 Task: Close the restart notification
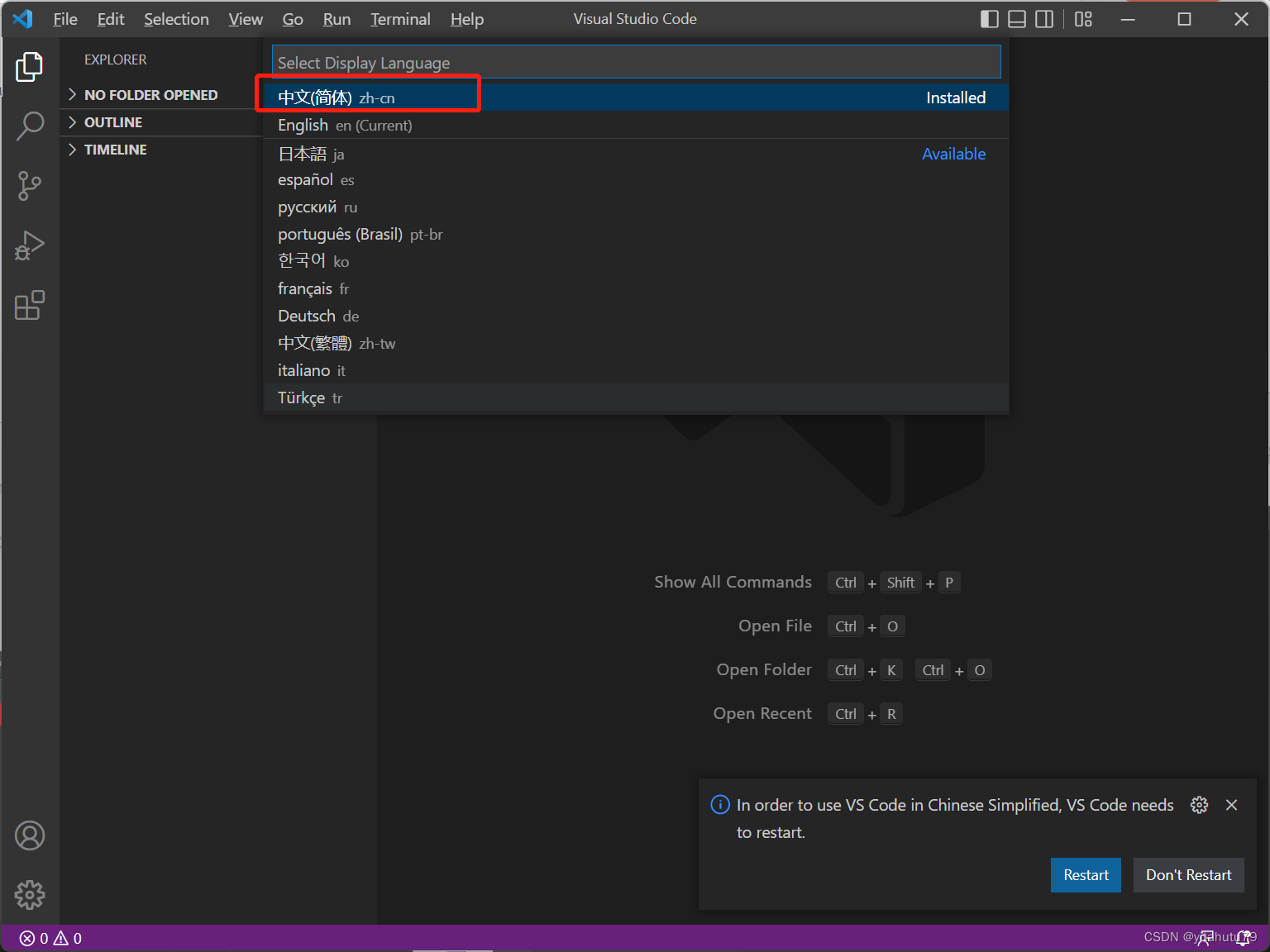click(1231, 805)
